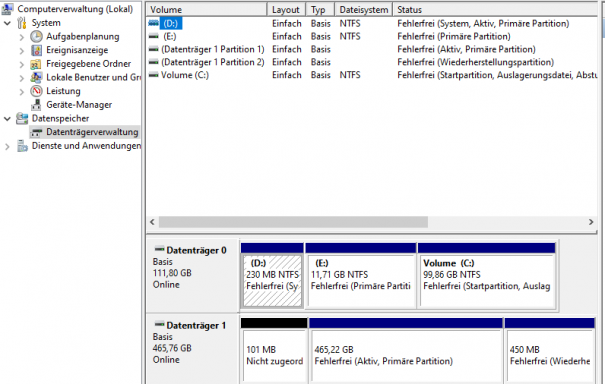
Task: Sort by the Status column header
Action: [x=495, y=10]
